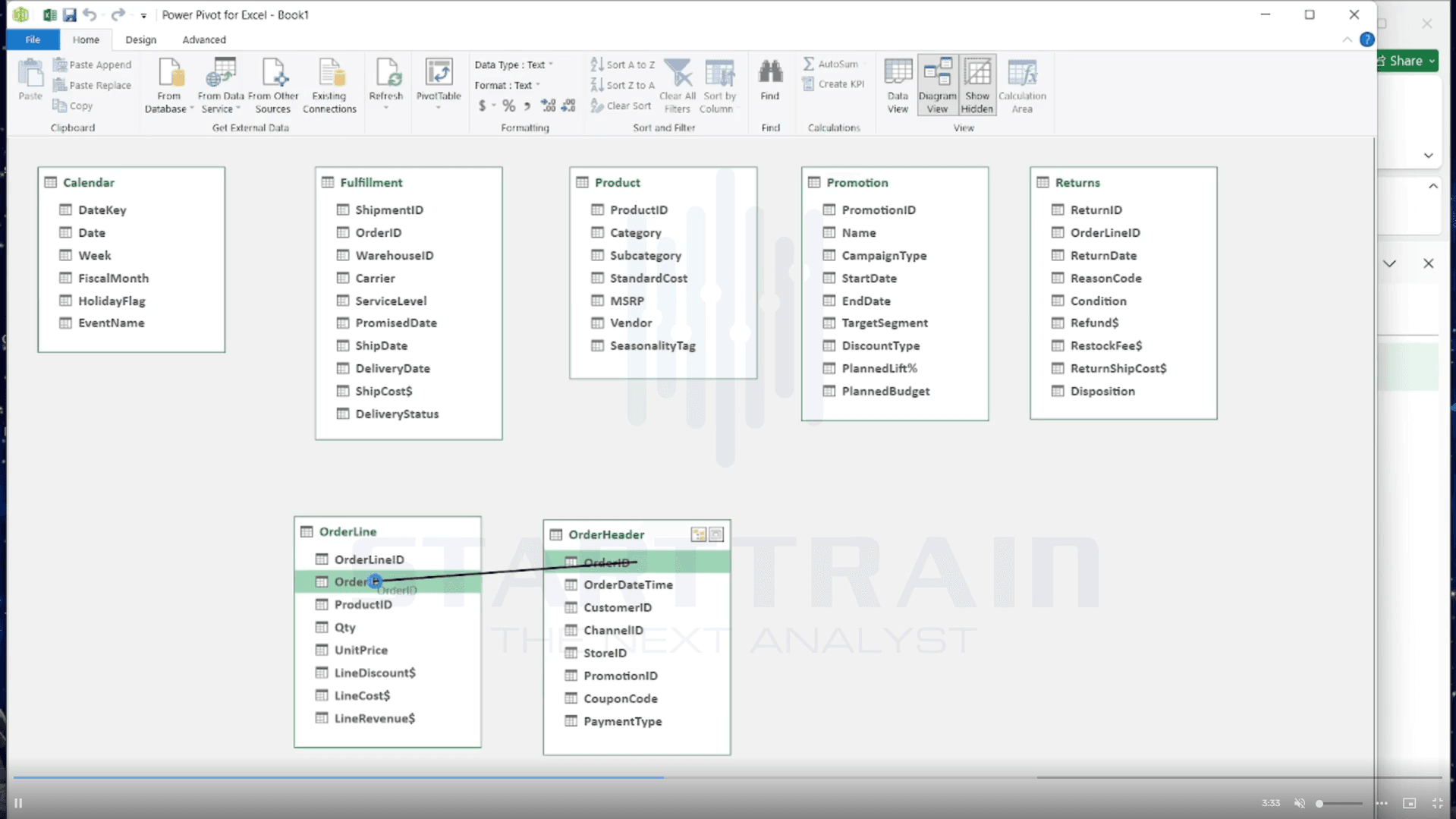Toggle Show Hidden option

click(977, 86)
